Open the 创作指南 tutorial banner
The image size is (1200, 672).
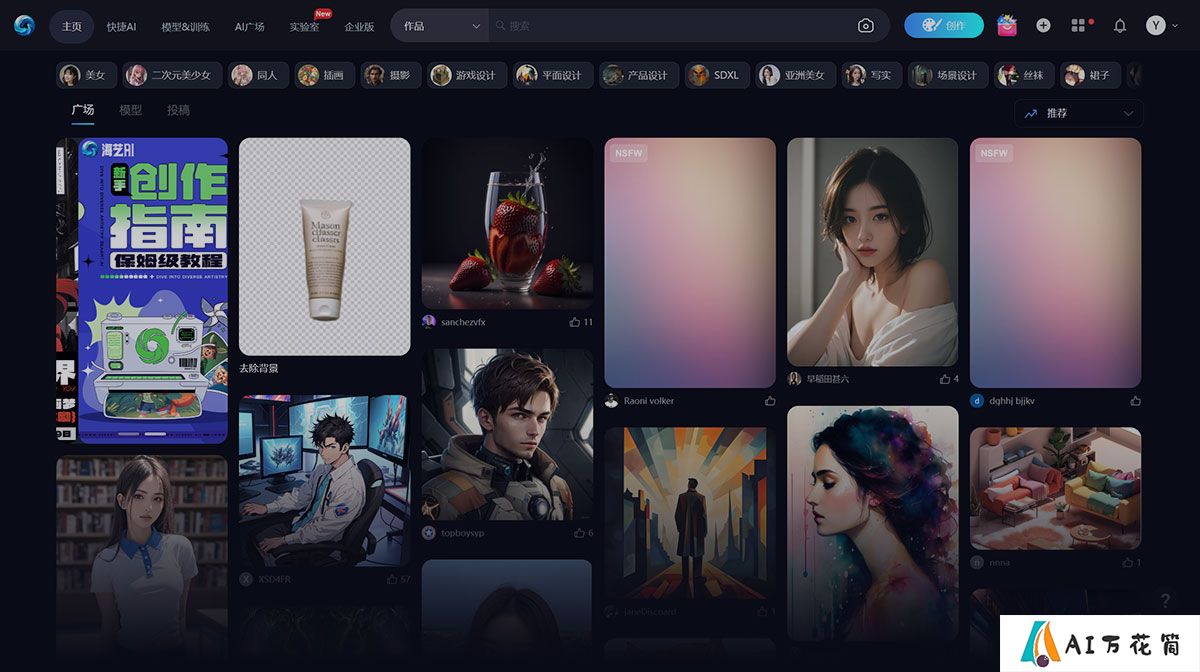click(153, 291)
